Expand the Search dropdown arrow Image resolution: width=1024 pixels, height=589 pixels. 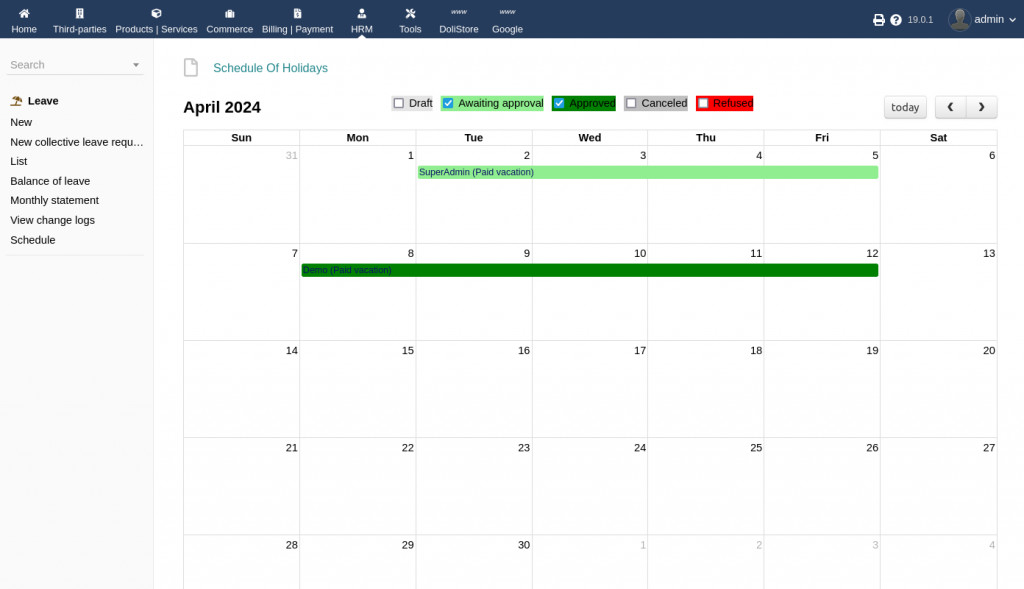pos(136,65)
